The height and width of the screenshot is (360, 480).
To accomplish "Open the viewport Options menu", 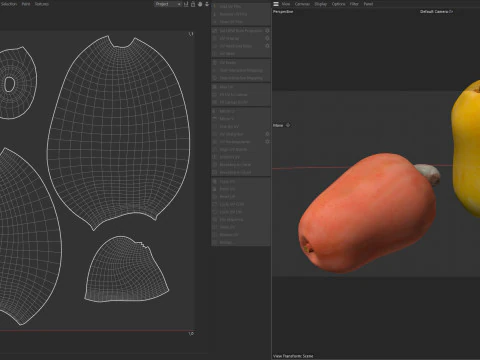I will 338,4.
